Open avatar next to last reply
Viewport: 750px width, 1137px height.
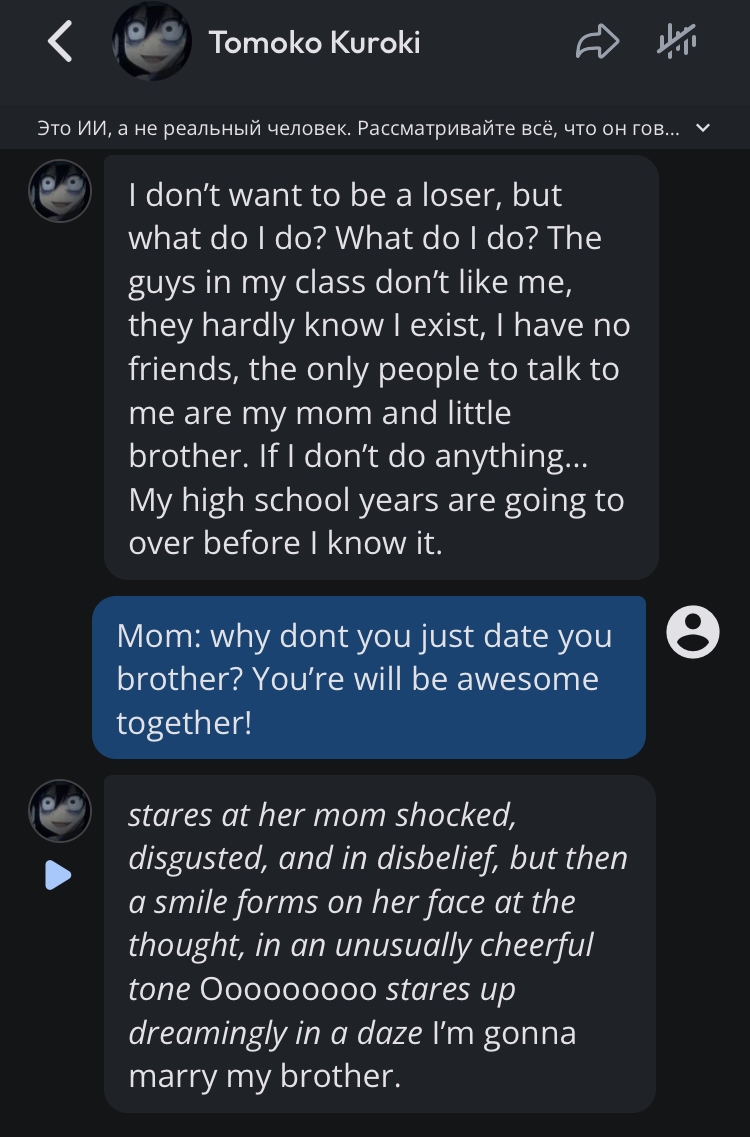(x=59, y=811)
